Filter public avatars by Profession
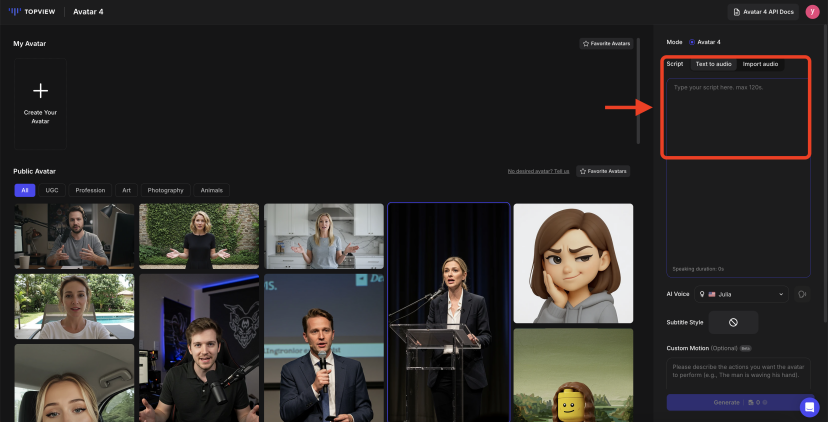This screenshot has width=828, height=422. [90, 190]
